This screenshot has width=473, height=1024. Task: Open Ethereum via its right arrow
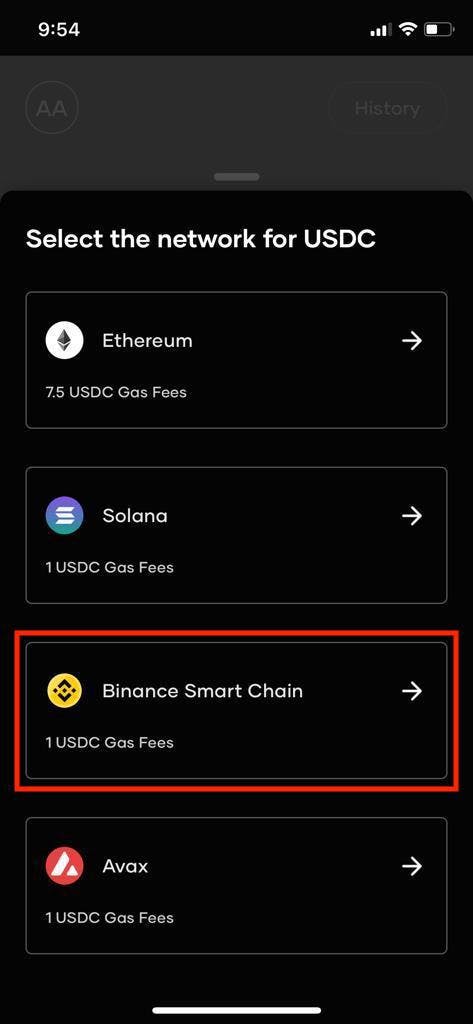point(412,341)
